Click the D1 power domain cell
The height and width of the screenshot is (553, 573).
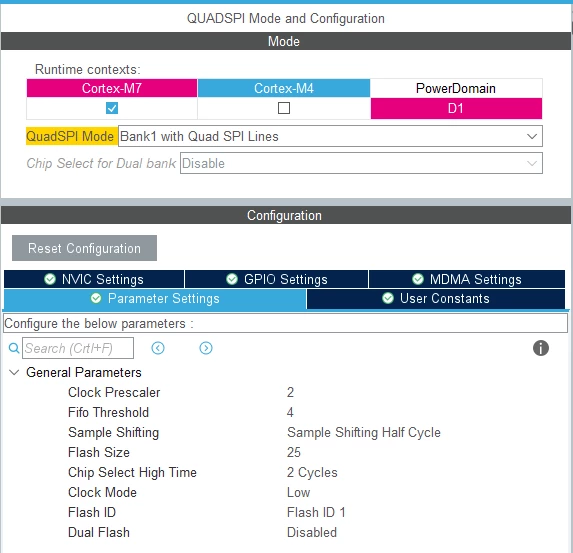[456, 108]
